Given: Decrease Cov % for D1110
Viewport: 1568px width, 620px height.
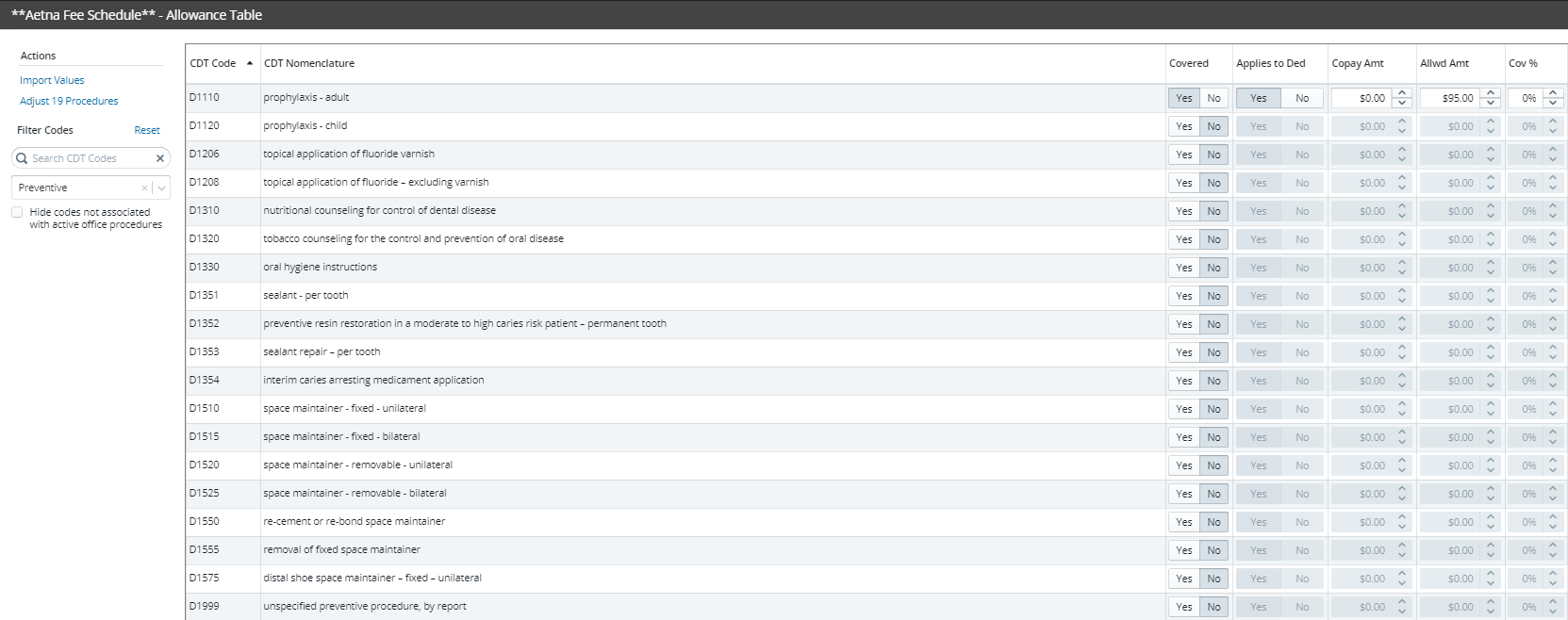Looking at the screenshot, I should click(1553, 103).
